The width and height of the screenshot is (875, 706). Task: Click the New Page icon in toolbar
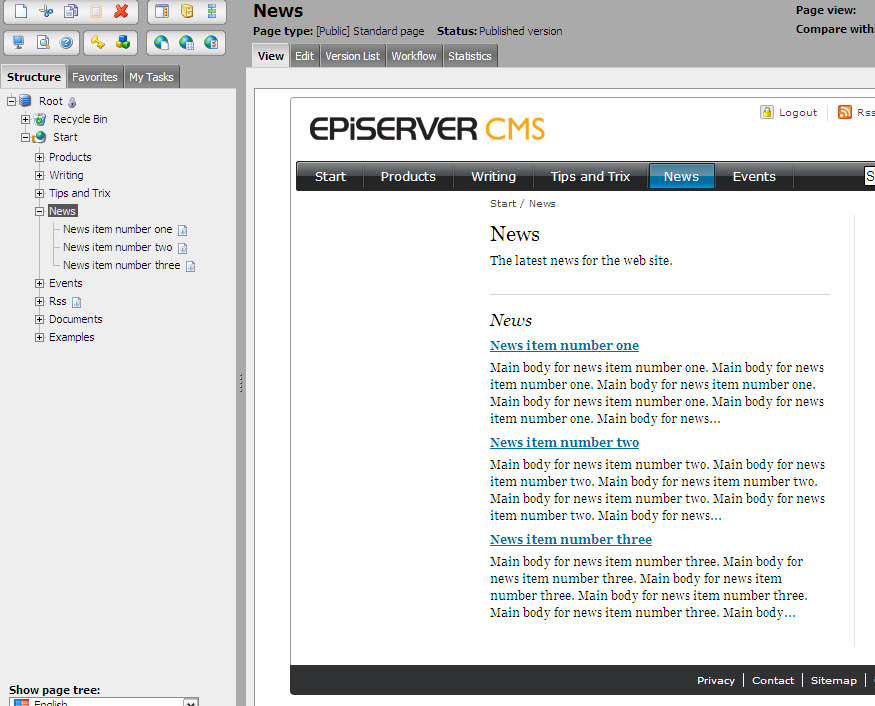coord(20,12)
